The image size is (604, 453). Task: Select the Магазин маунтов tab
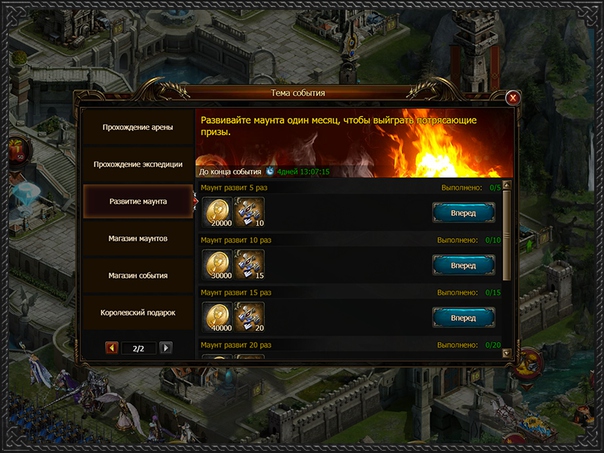tap(138, 238)
